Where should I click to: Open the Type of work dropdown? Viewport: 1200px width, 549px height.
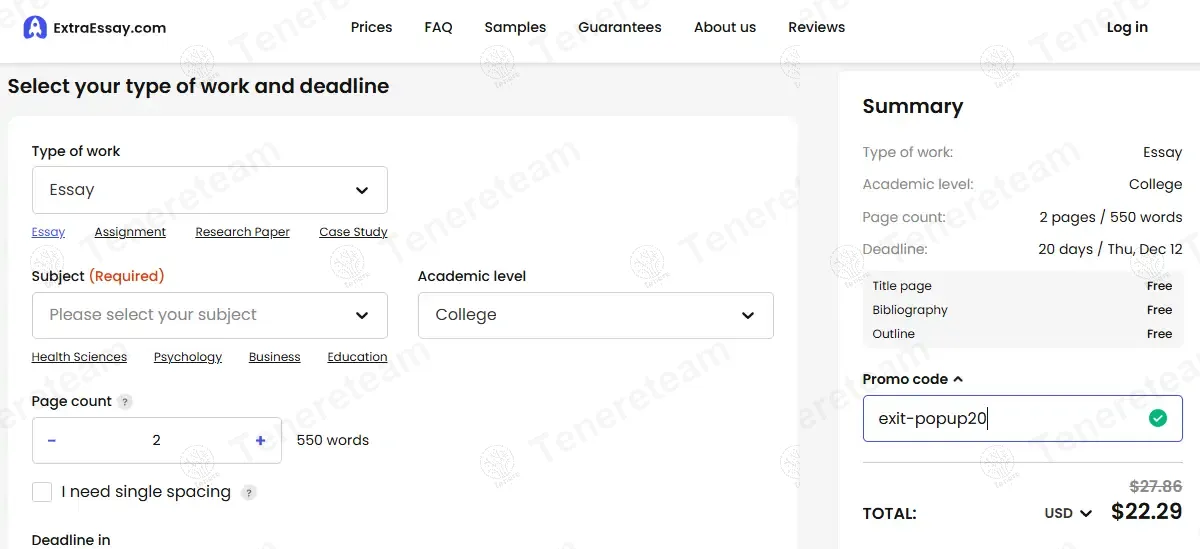click(x=209, y=190)
